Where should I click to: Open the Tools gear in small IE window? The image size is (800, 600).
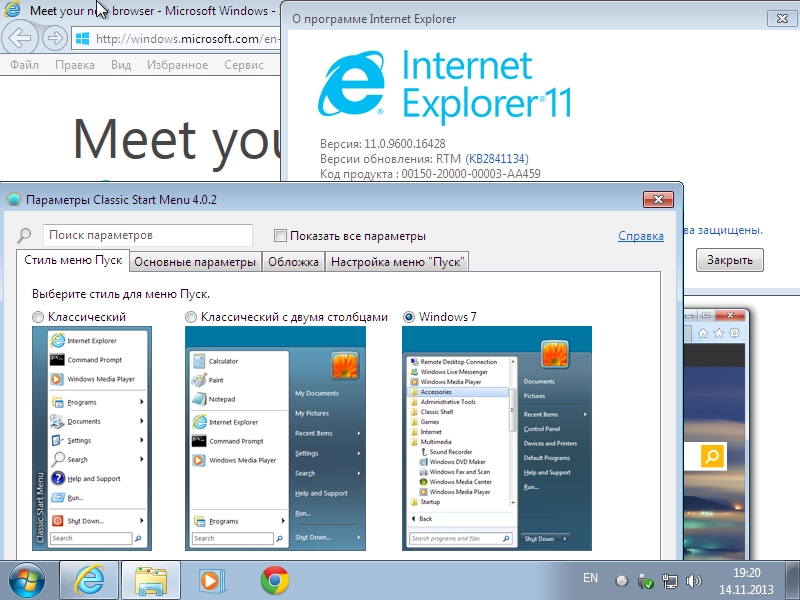pyautogui.click(x=735, y=333)
